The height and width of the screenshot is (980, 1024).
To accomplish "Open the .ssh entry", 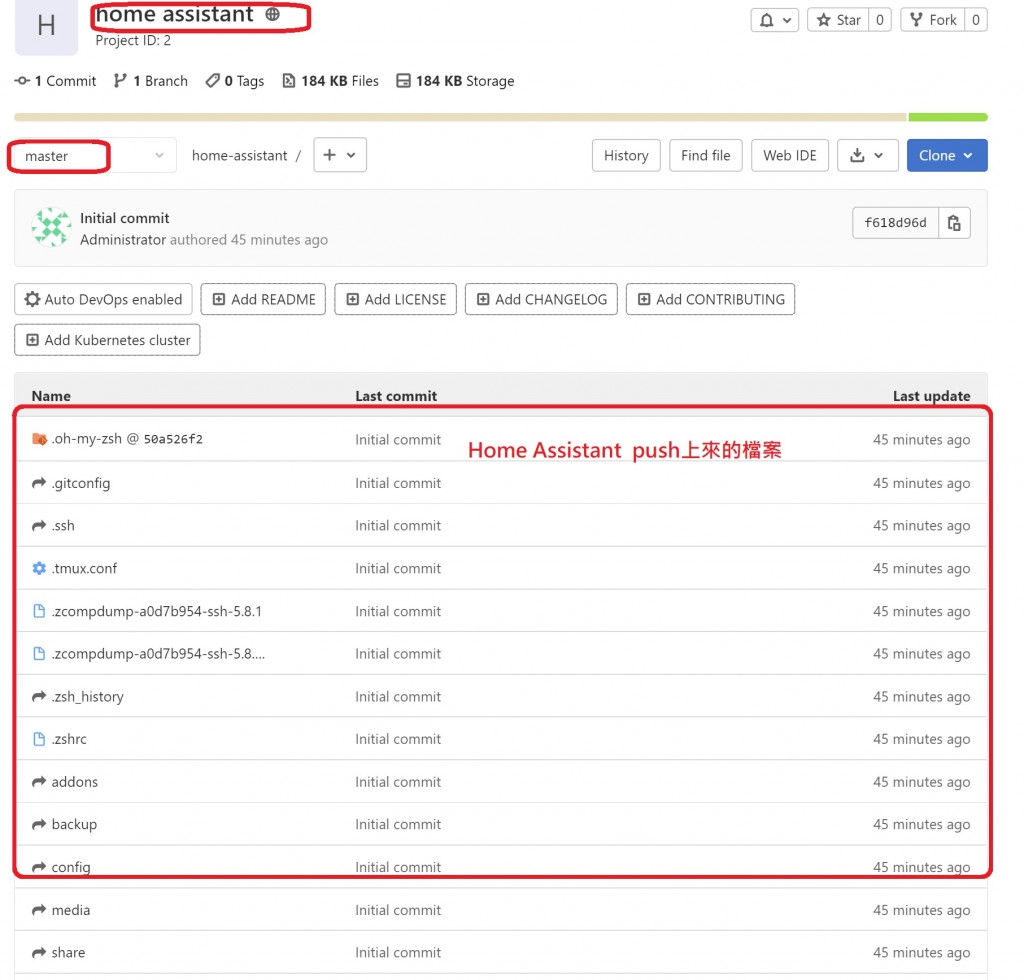I will point(63,526).
